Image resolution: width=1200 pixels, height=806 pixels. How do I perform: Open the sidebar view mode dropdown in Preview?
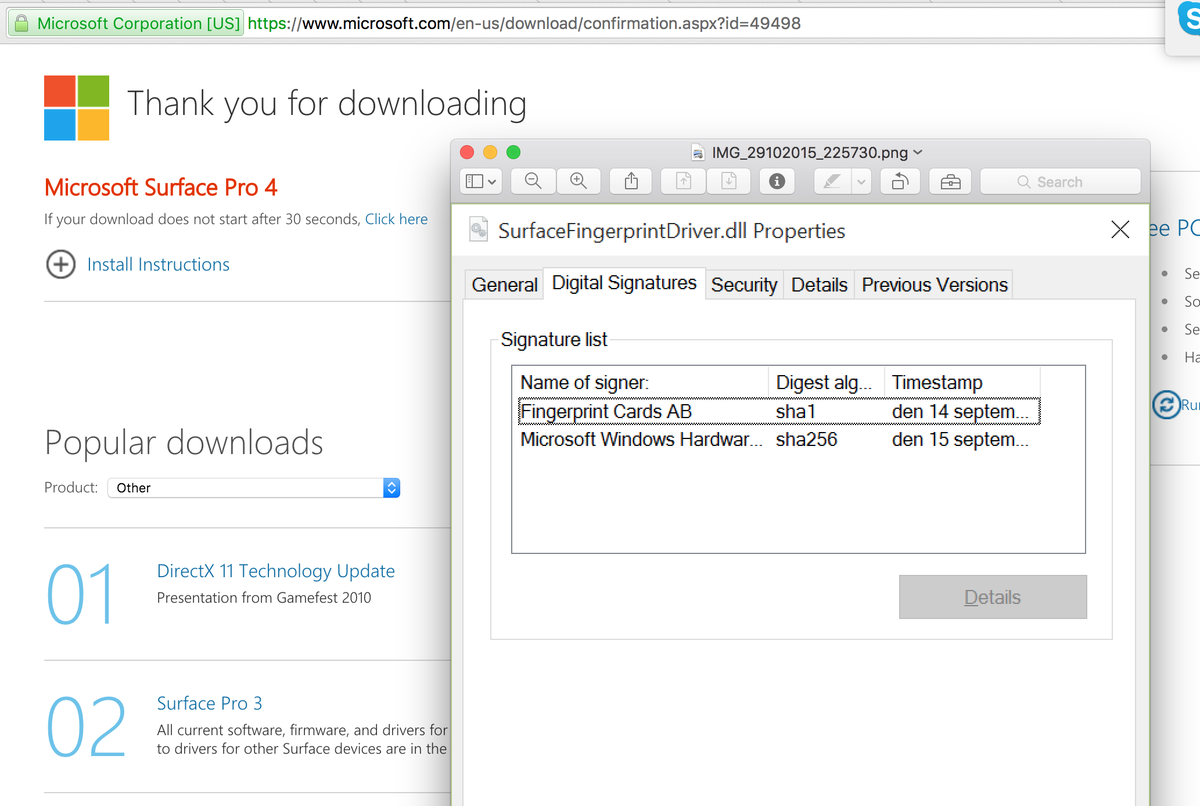(482, 181)
